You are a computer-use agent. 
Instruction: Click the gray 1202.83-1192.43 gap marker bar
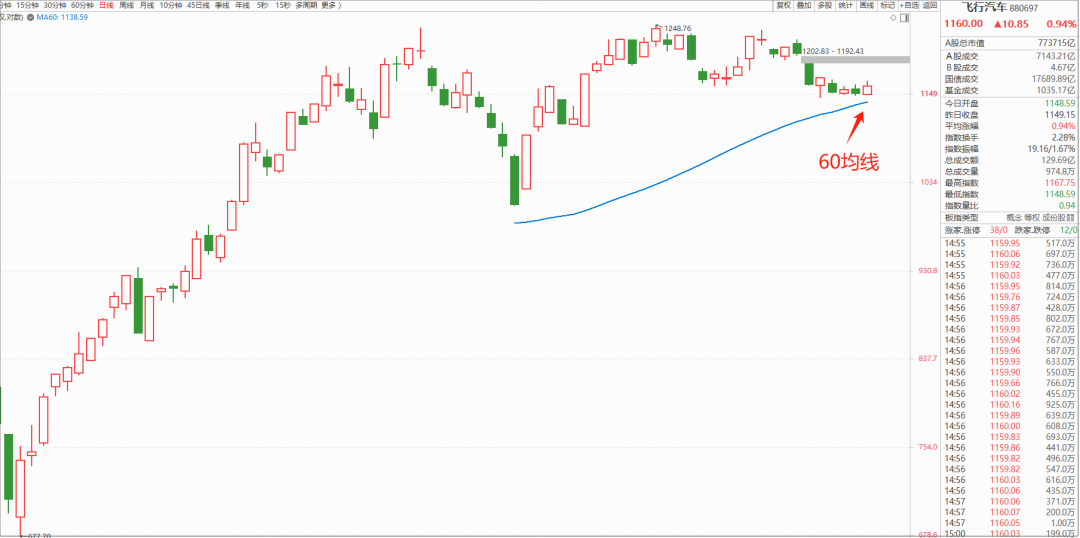pyautogui.click(x=856, y=60)
